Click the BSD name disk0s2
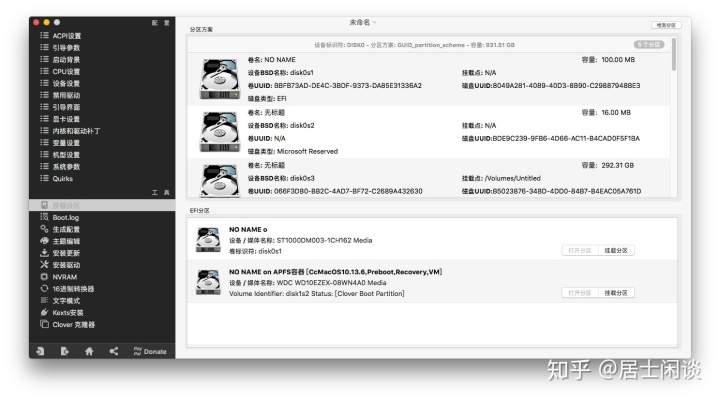720x400 pixels. (x=302, y=125)
